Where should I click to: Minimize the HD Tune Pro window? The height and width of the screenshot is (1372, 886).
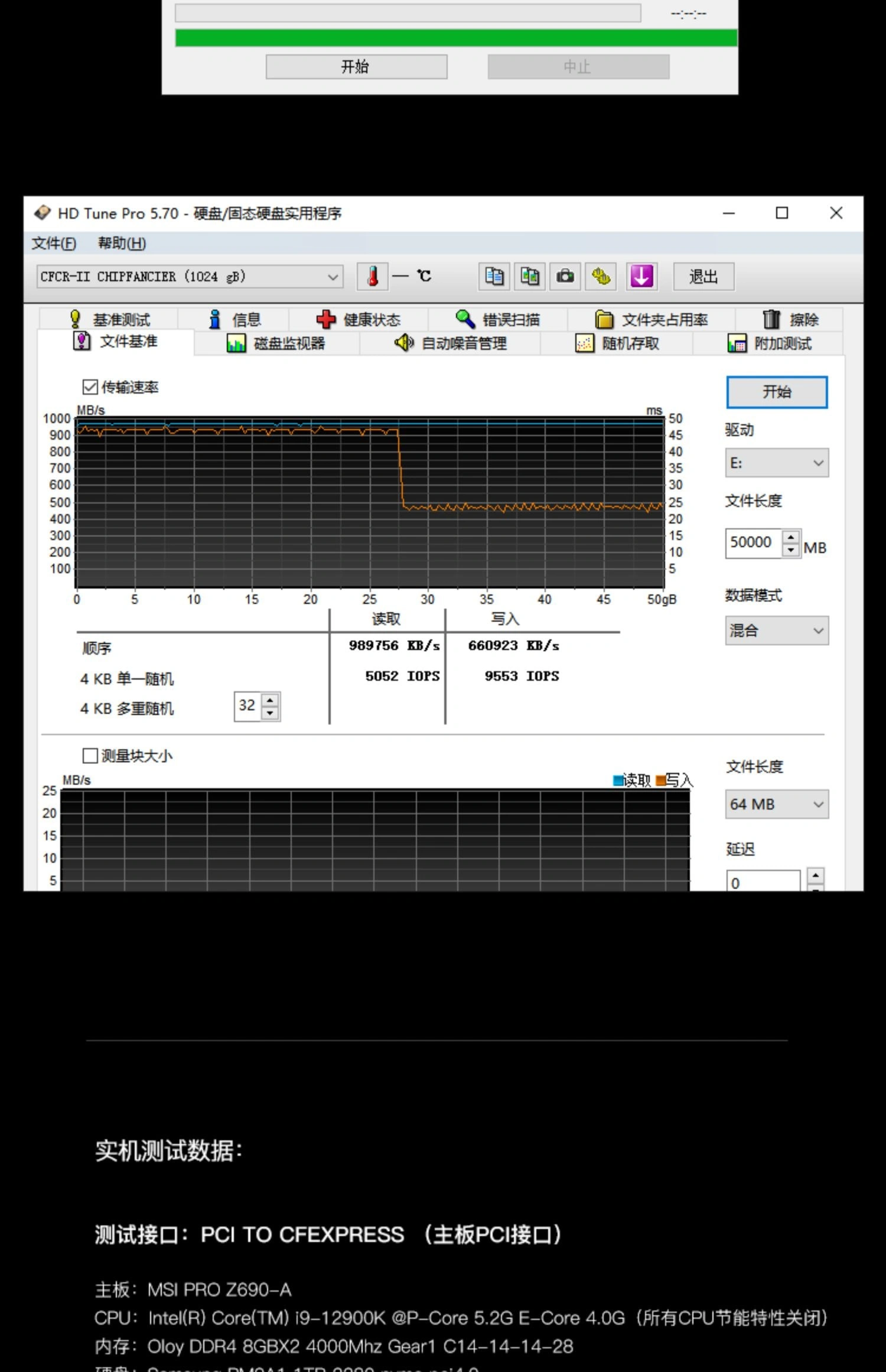point(729,213)
